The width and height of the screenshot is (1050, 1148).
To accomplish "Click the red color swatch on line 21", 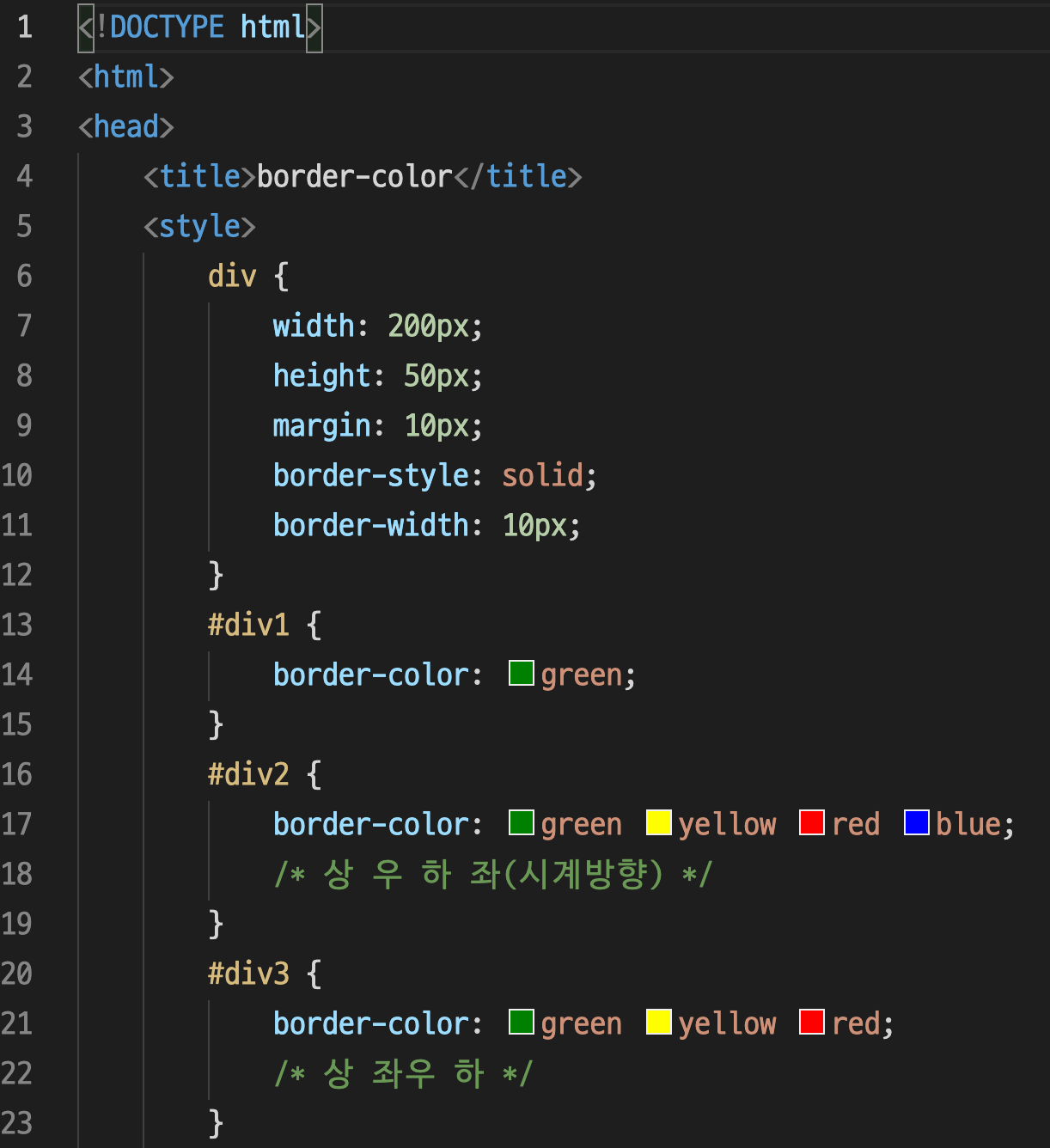I will tap(812, 1022).
